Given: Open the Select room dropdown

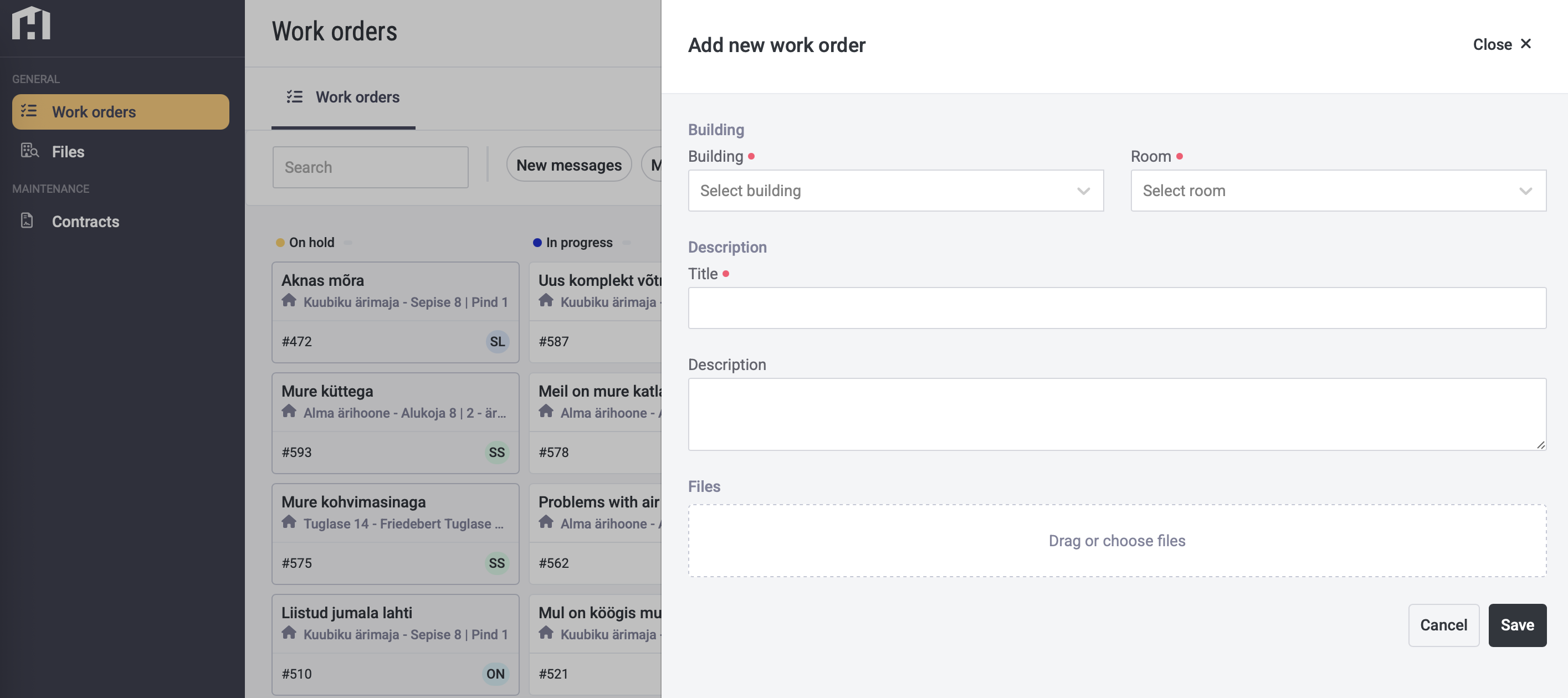Looking at the screenshot, I should (1338, 191).
